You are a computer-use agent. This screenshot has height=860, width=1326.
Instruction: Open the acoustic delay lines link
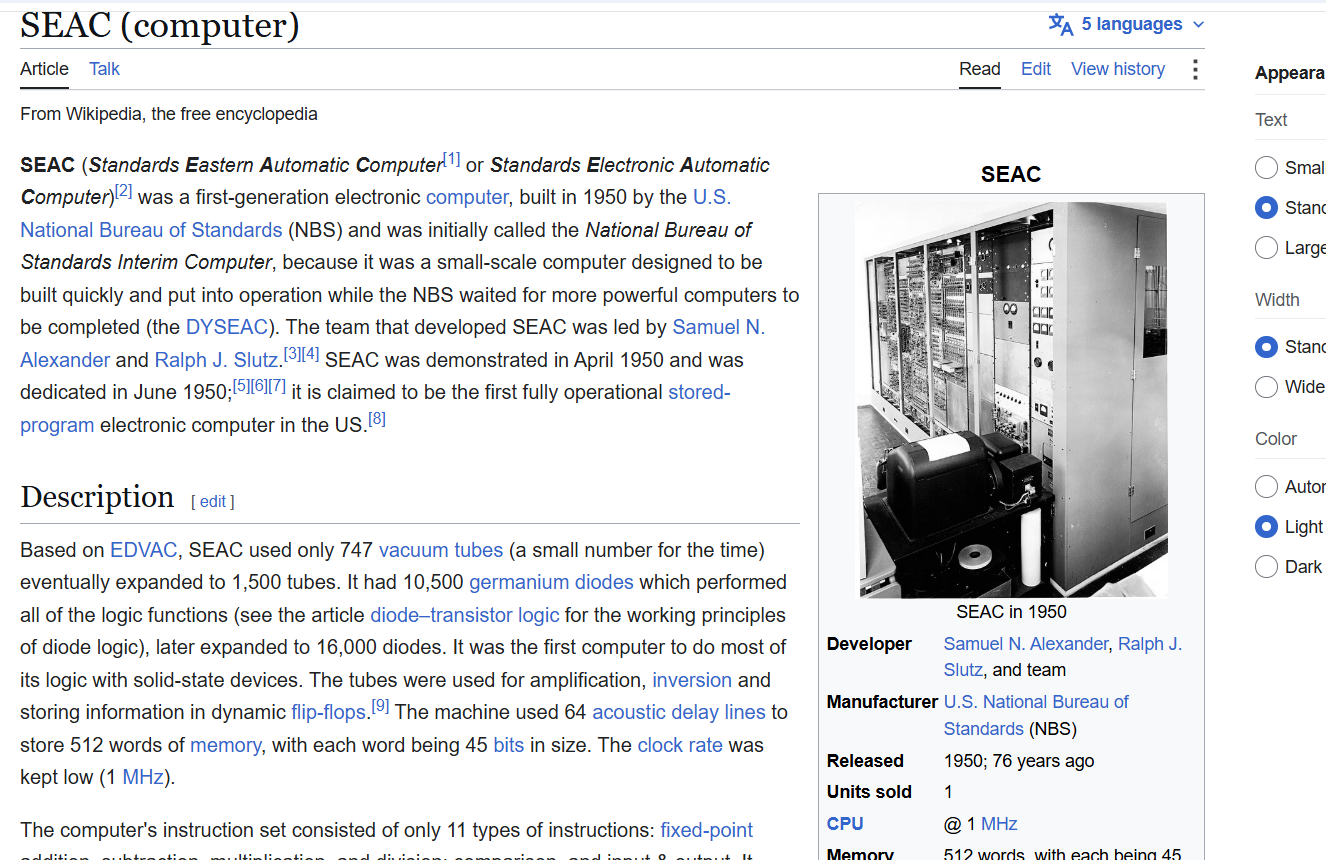coord(679,712)
